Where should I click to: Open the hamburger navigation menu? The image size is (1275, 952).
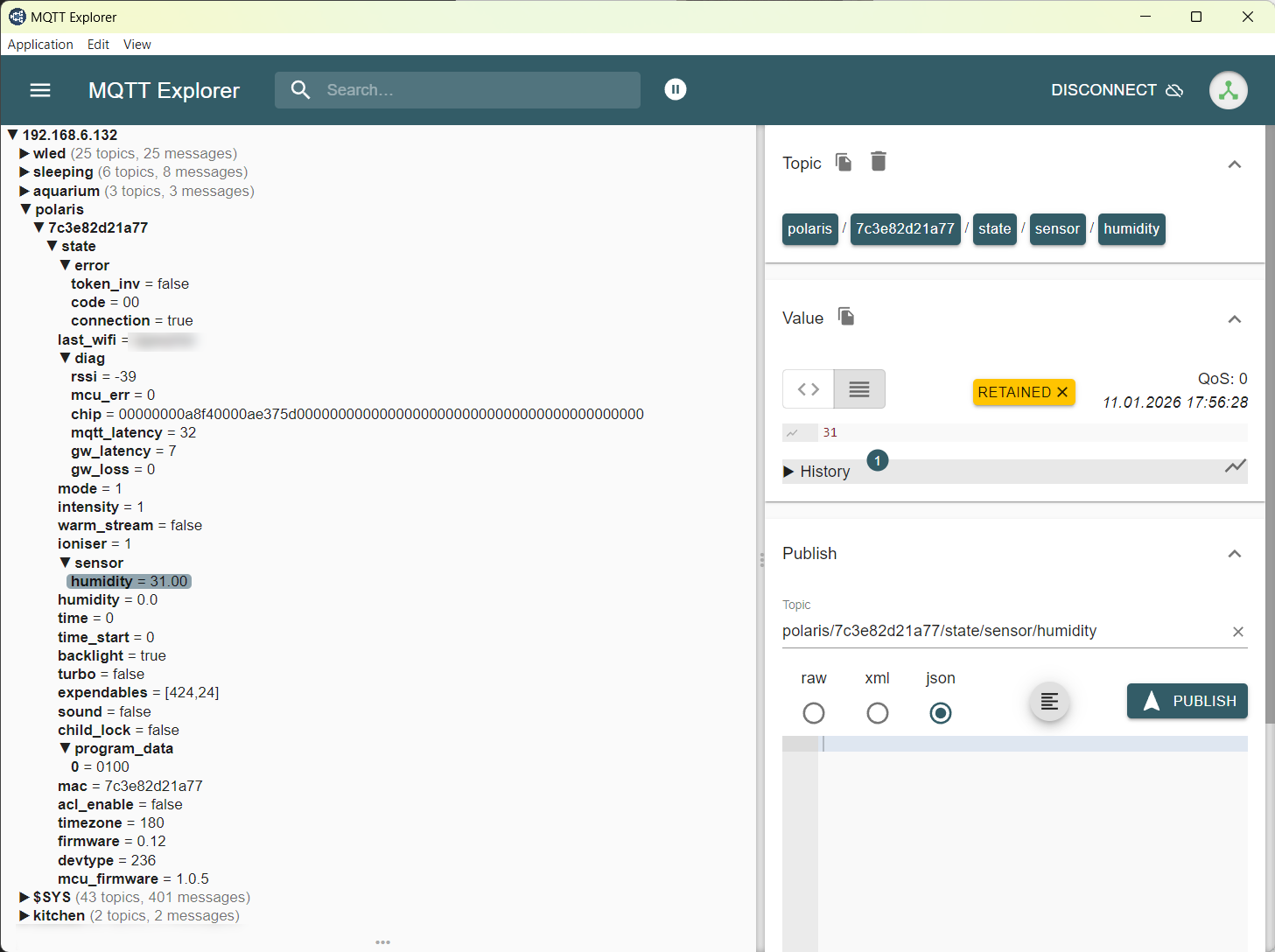[x=40, y=90]
